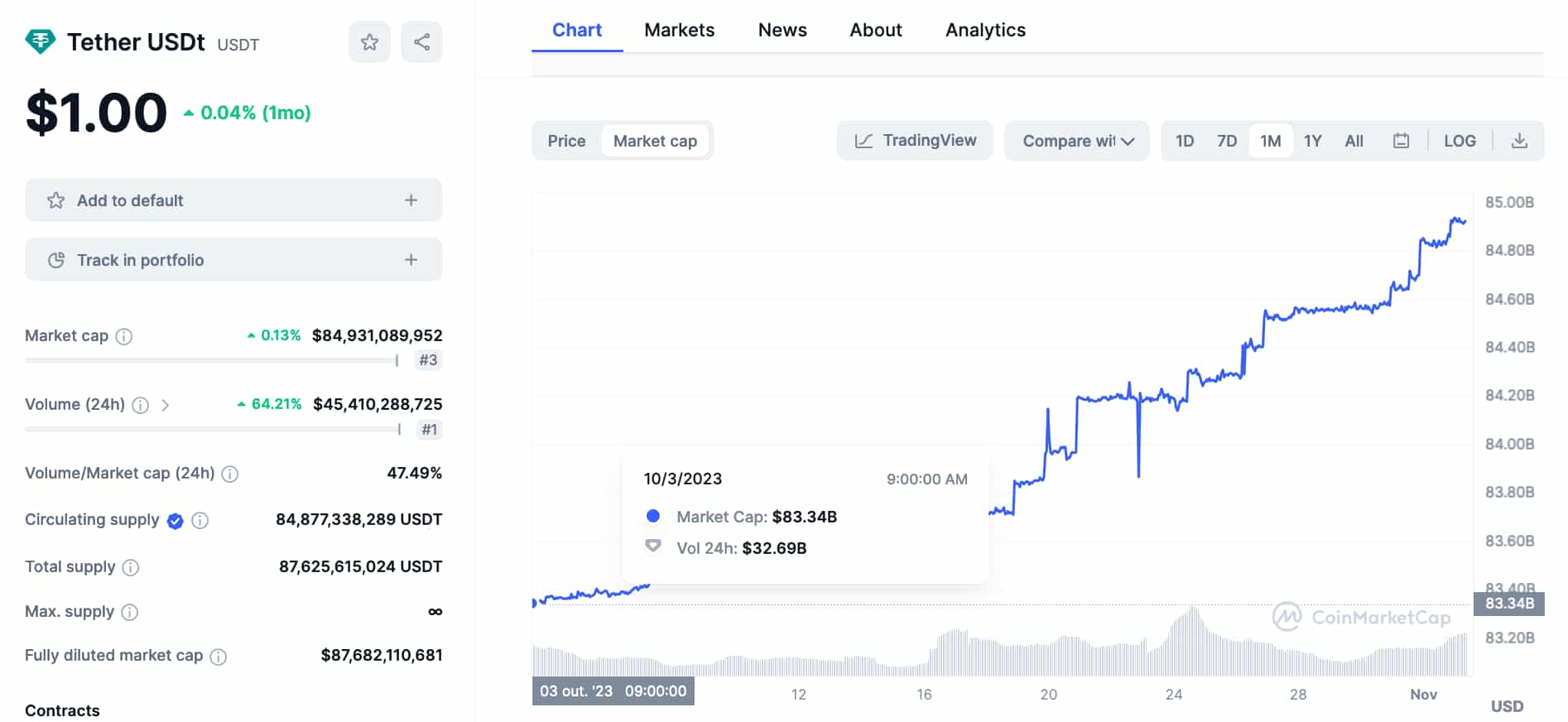Viewport: 1568px width, 722px height.
Task: Click the Nov label on time axis
Action: 1423,695
